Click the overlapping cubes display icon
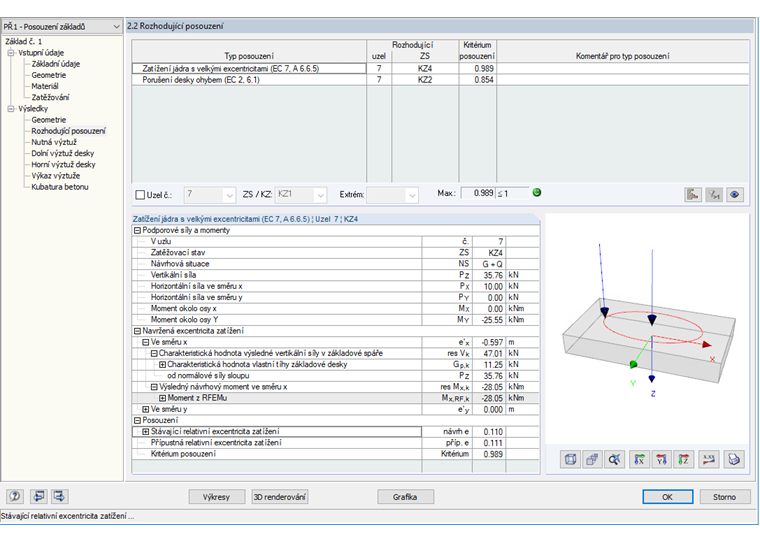Viewport: 760px width, 542px height. click(592, 459)
